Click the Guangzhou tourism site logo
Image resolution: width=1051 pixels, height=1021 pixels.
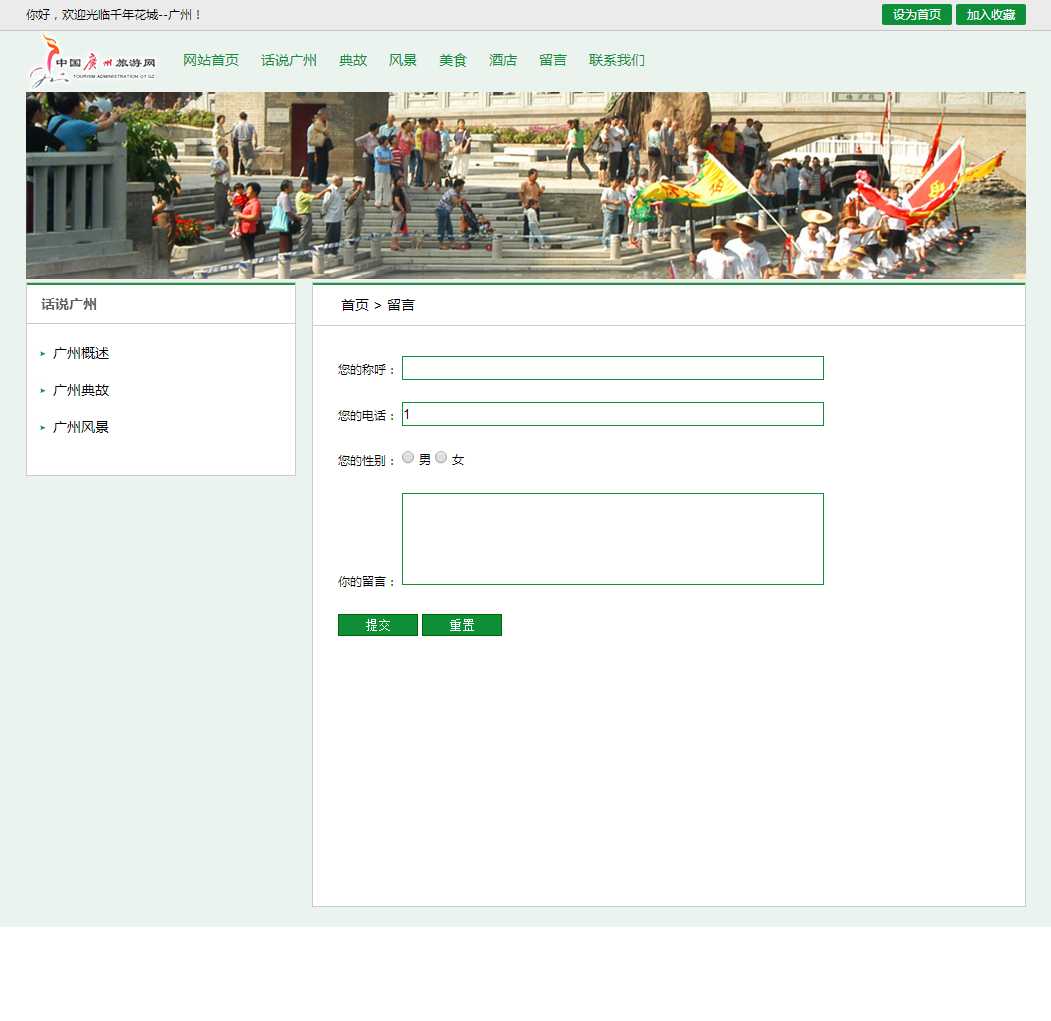click(92, 61)
